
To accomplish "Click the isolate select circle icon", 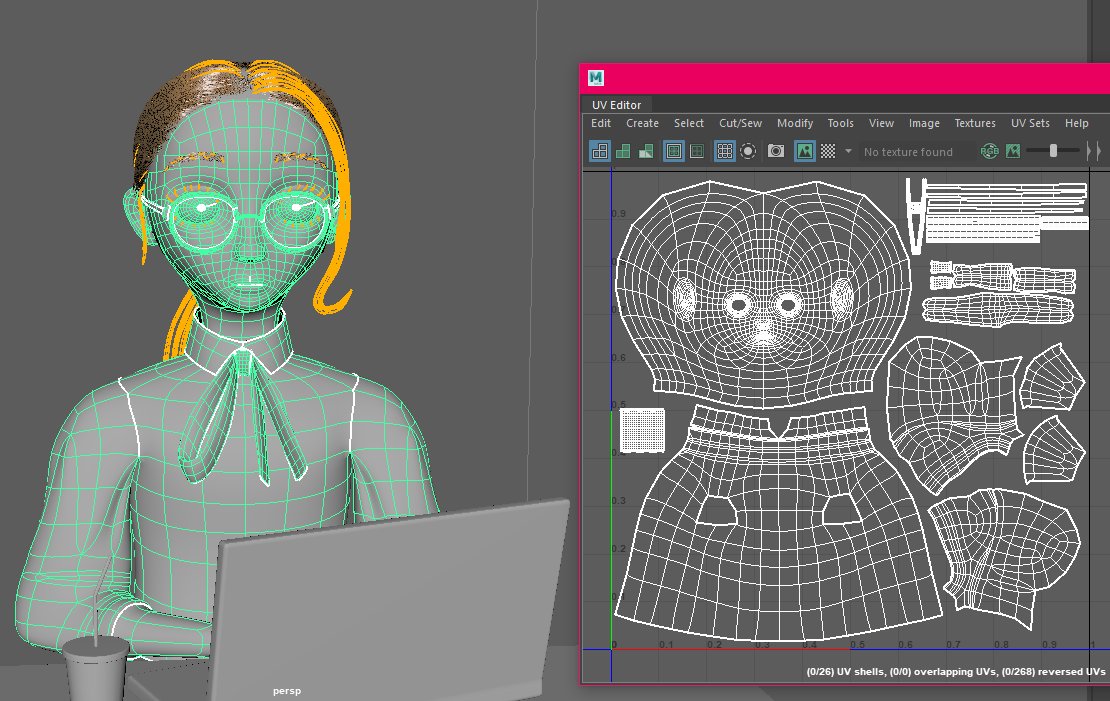I will click(x=748, y=151).
